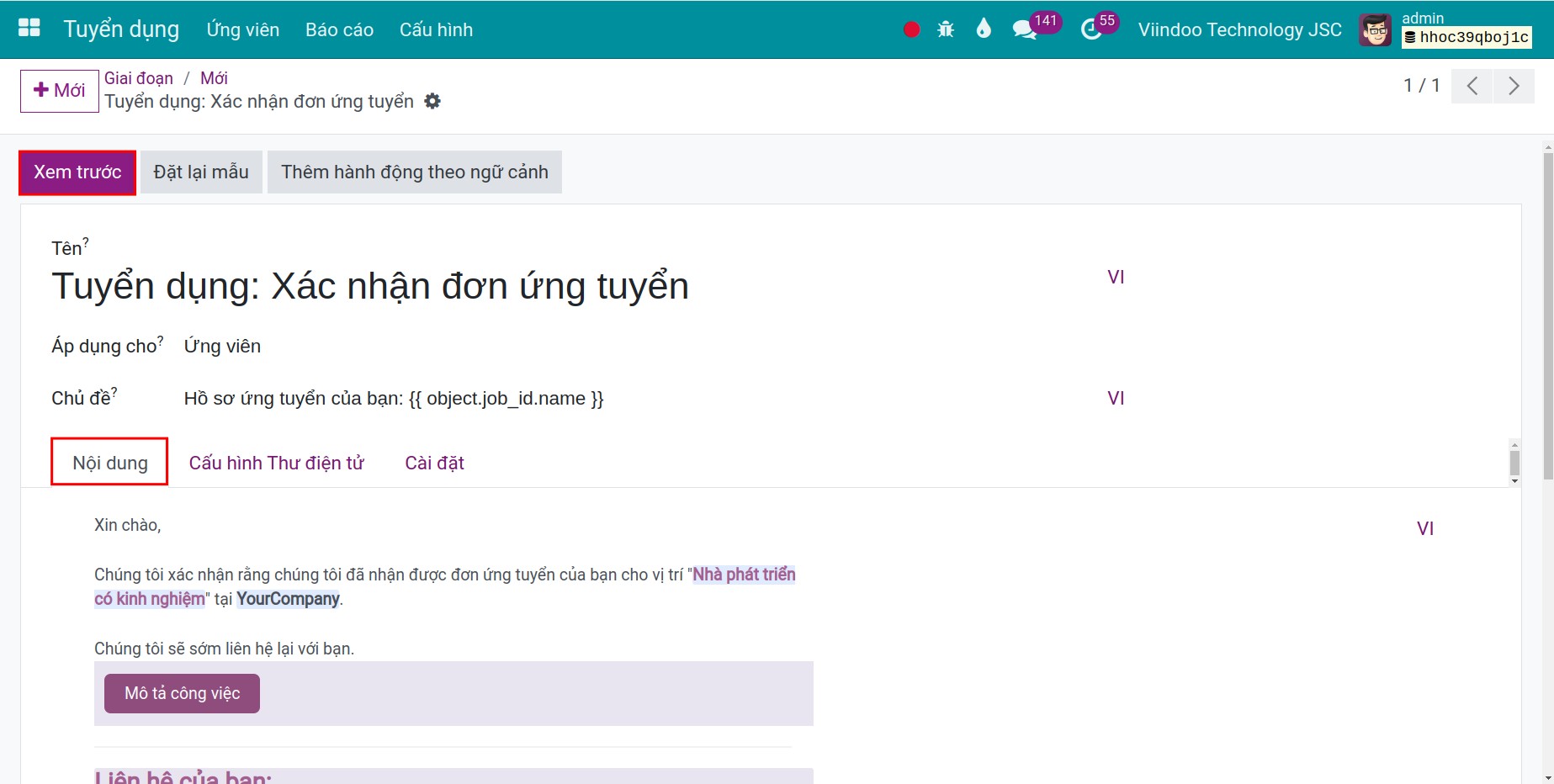The height and width of the screenshot is (784, 1554).
Task: Go to previous record with the left arrow
Action: point(1472,85)
